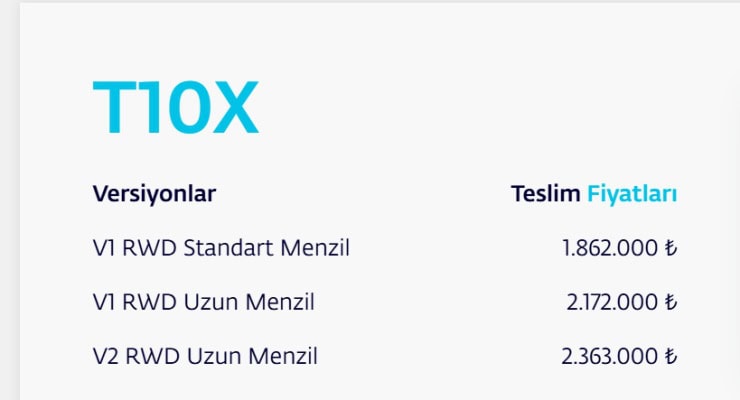Screen dimensions: 740x400
Task: Select V1 RWD Standart Menzil version
Action: click(x=221, y=248)
